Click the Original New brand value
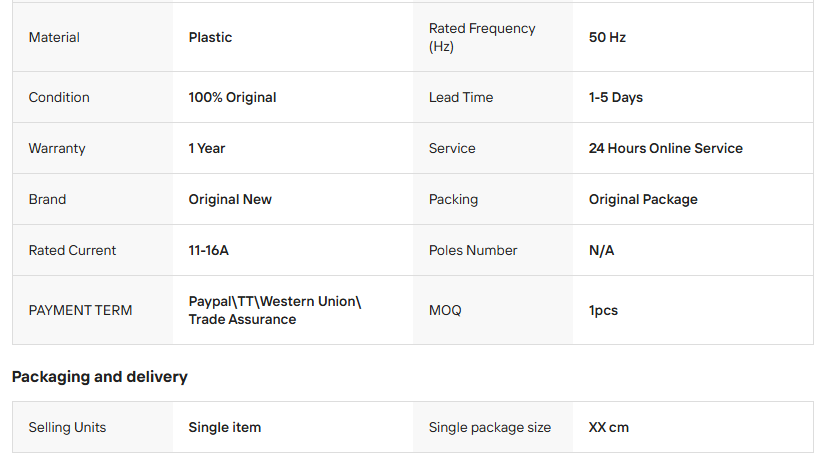 (x=230, y=199)
